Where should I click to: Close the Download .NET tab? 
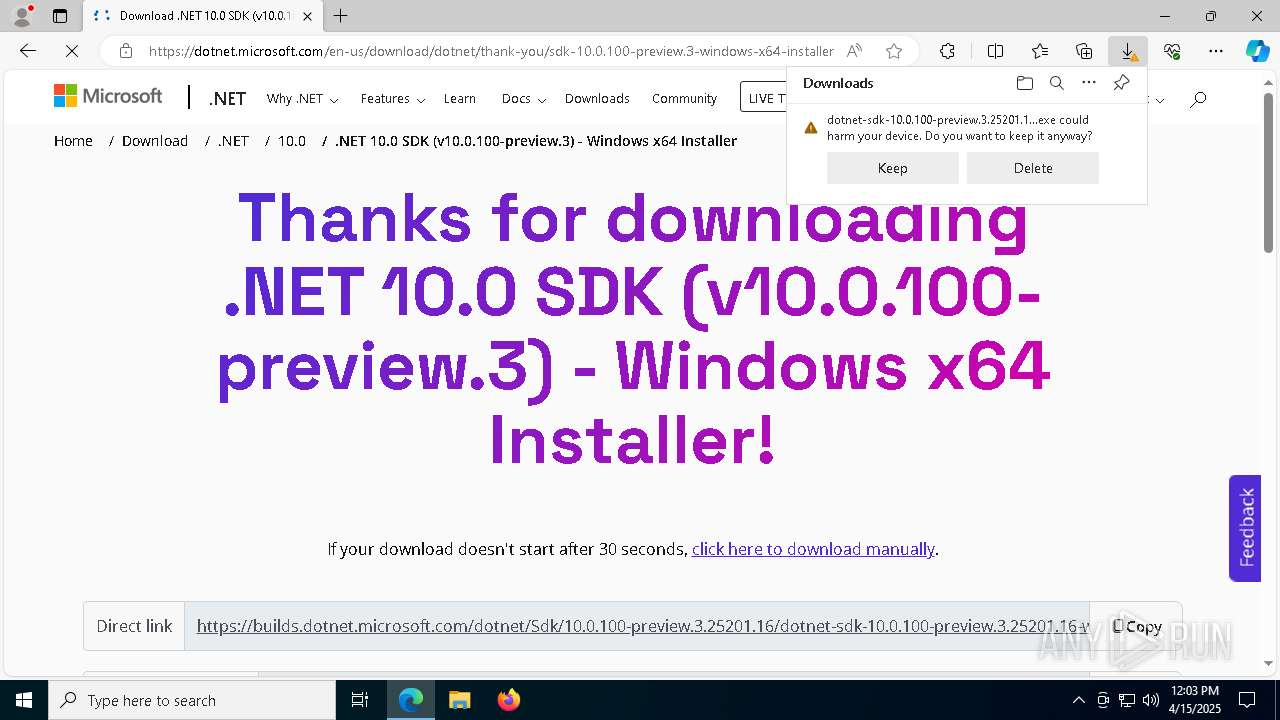[308, 16]
